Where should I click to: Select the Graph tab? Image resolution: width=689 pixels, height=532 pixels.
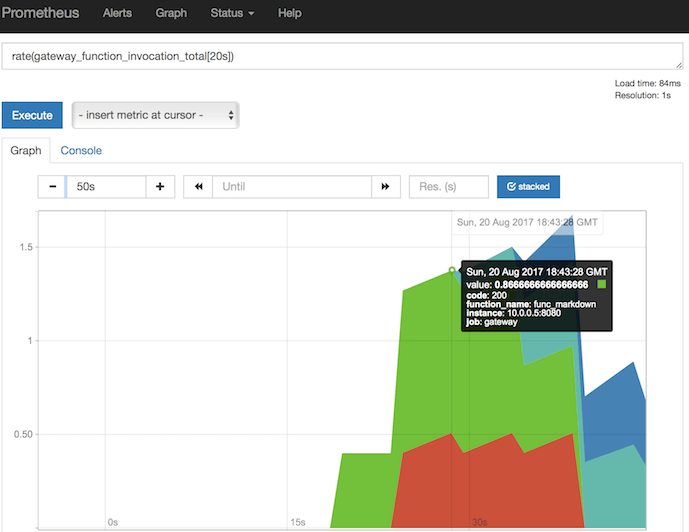(x=26, y=151)
